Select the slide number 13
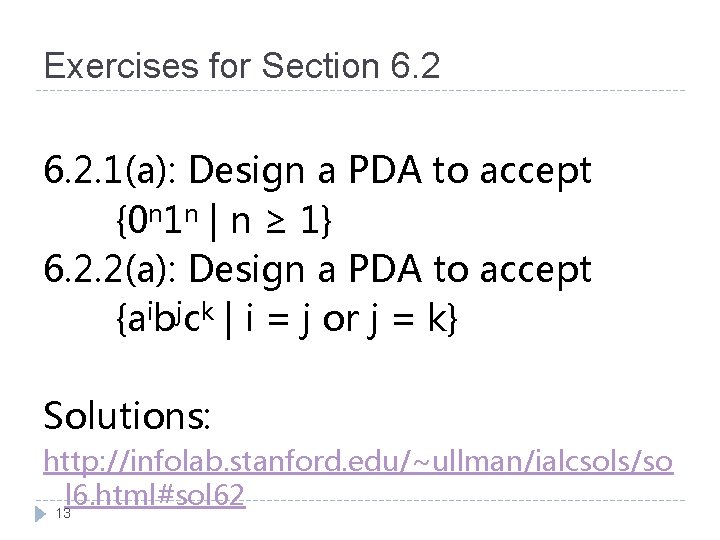The width and height of the screenshot is (720, 540). (x=63, y=513)
